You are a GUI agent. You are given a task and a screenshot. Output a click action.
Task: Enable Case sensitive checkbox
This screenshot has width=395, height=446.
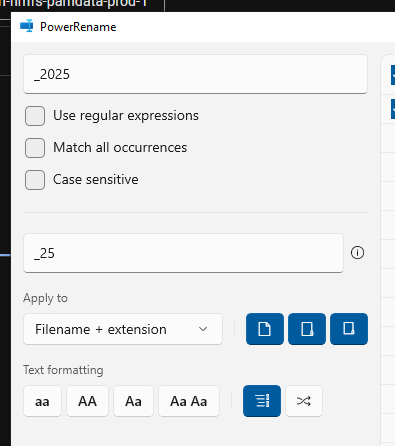35,180
